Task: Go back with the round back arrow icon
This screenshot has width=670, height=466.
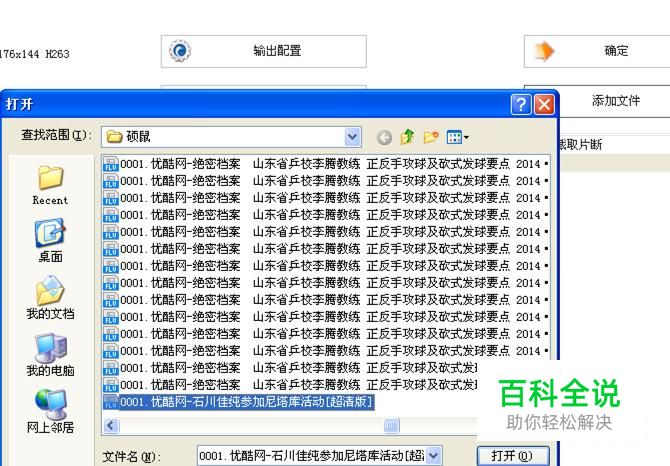Action: click(384, 138)
